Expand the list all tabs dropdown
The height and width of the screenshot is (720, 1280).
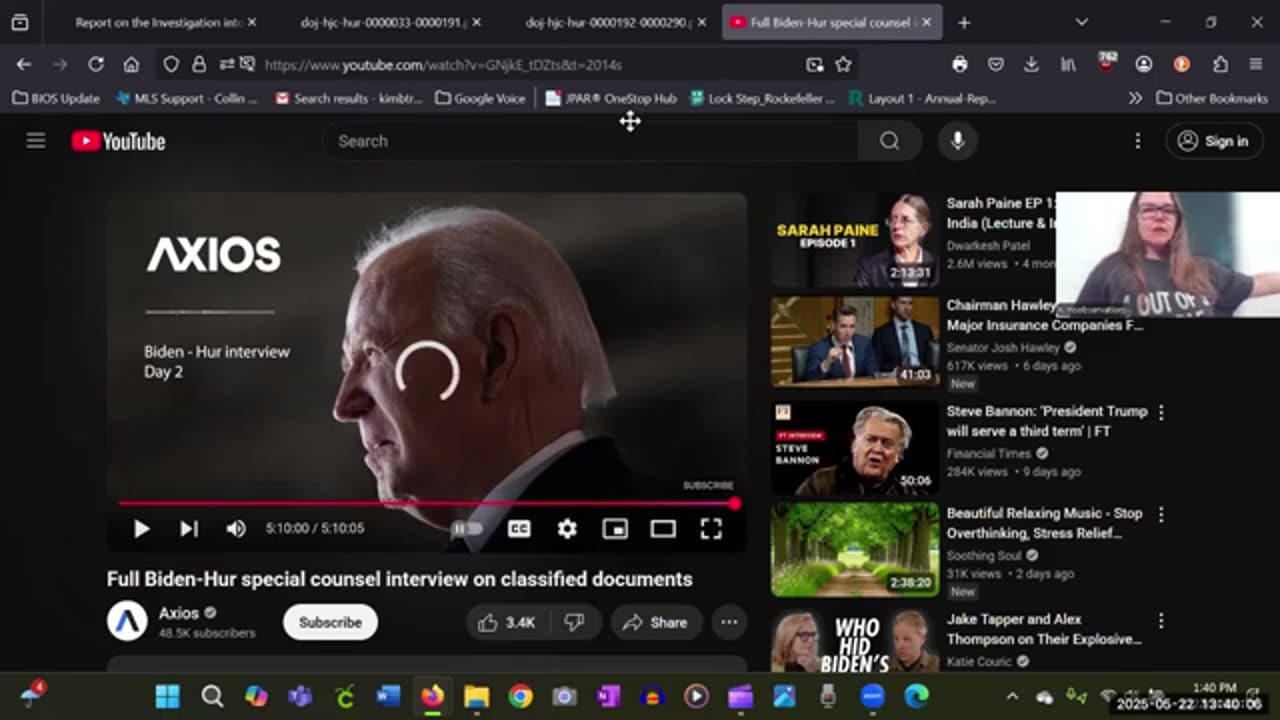(1081, 22)
